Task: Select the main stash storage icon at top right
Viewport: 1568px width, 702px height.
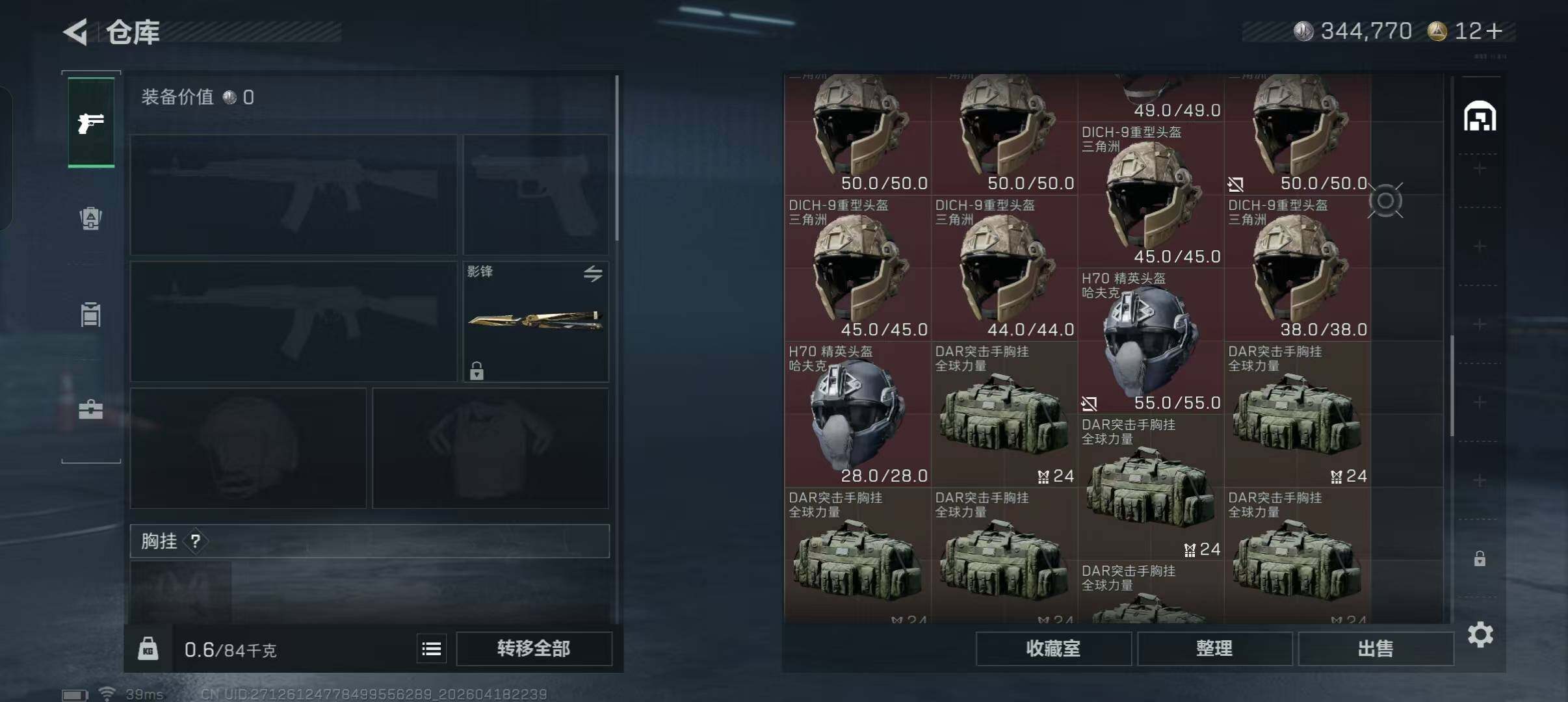Action: point(1480,116)
